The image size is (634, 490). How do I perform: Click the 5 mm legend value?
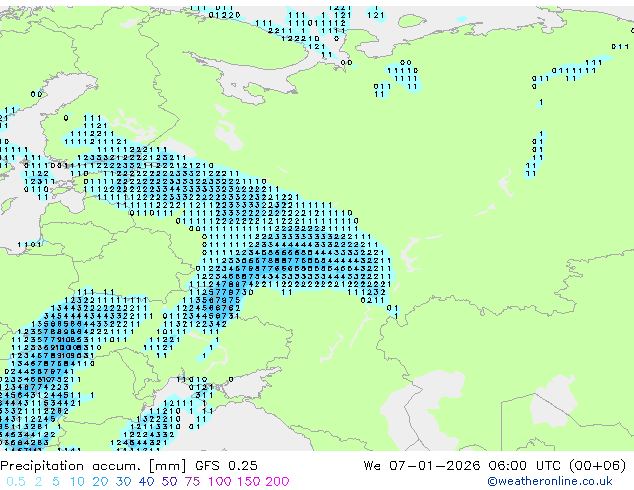(x=56, y=482)
